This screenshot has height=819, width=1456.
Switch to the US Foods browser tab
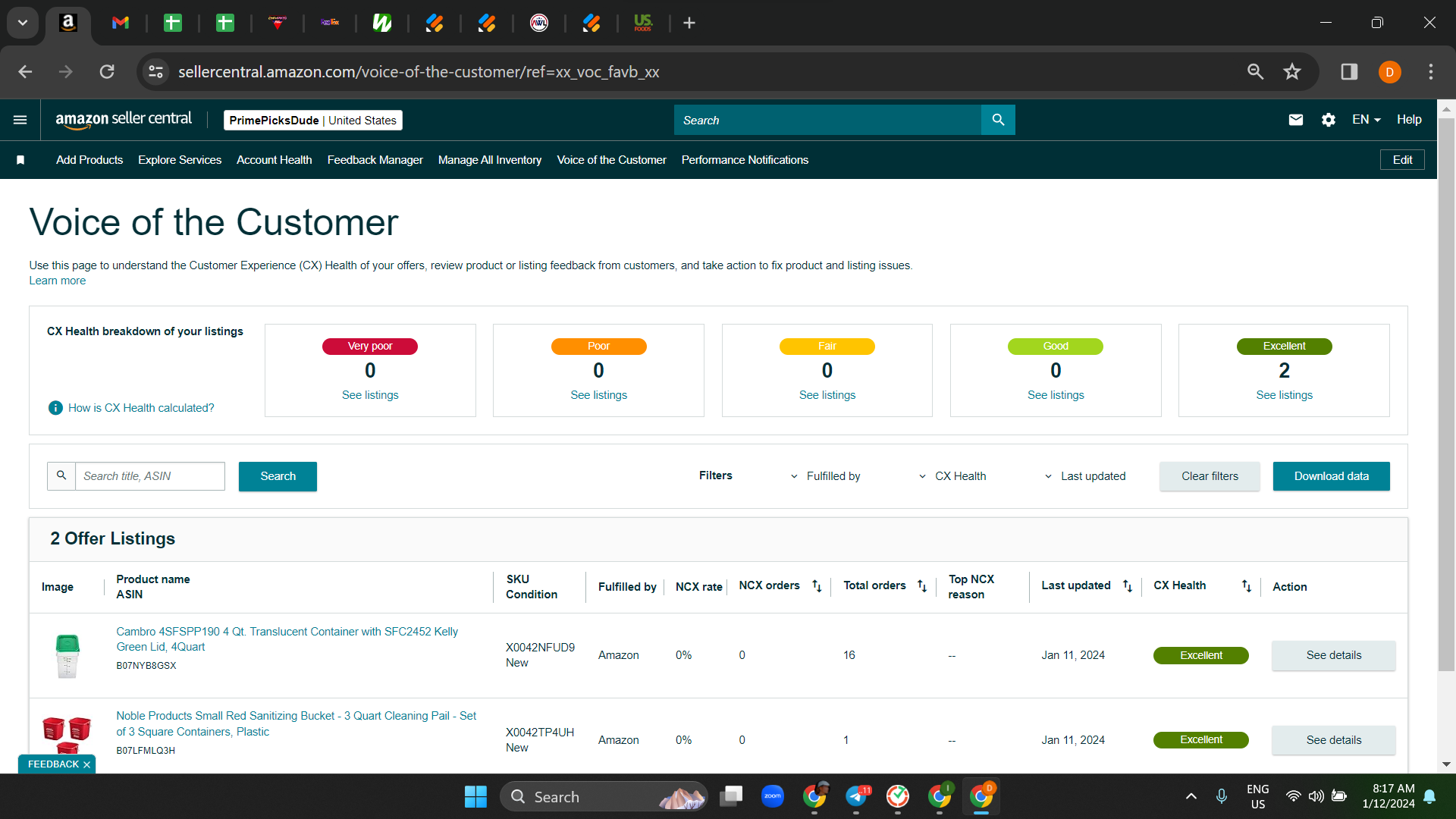pos(643,24)
